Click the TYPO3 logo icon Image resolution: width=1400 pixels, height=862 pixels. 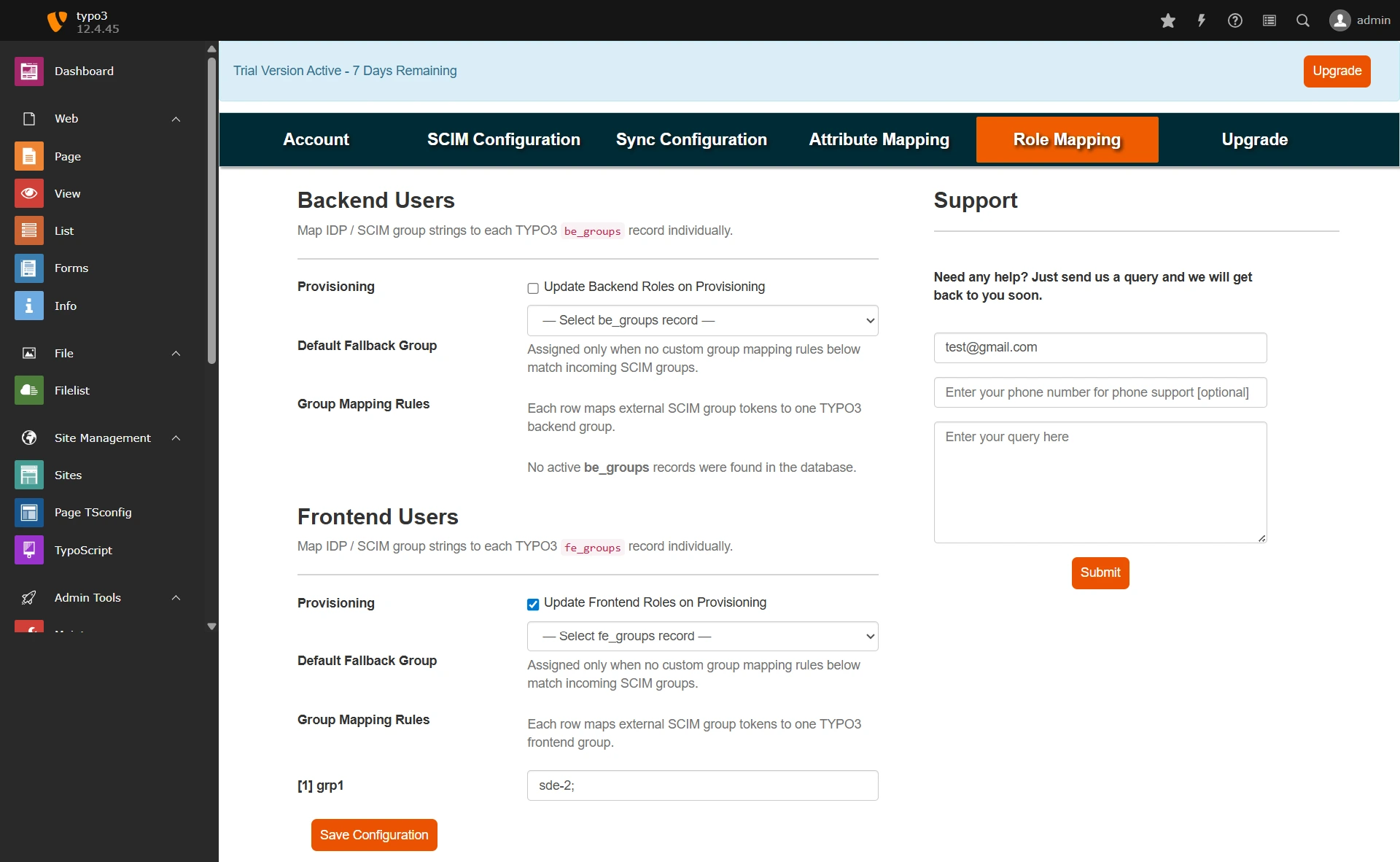57,21
